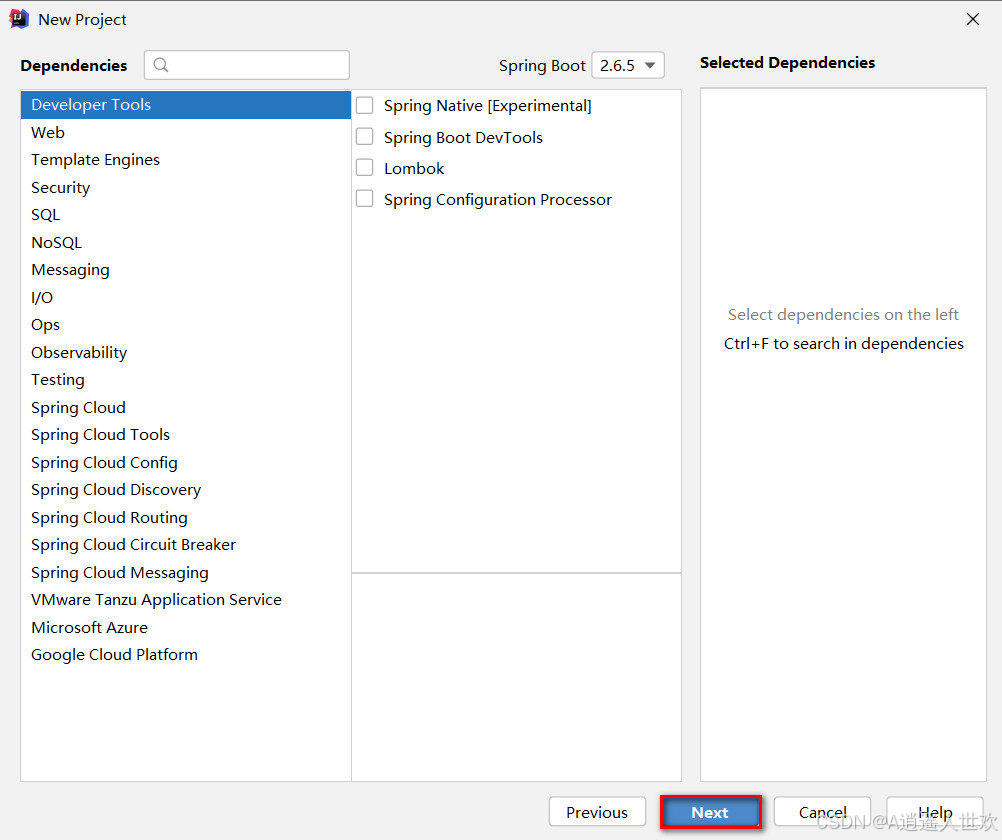This screenshot has width=1002, height=840.
Task: Open the Spring Cloud Tools category
Action: pos(186,435)
